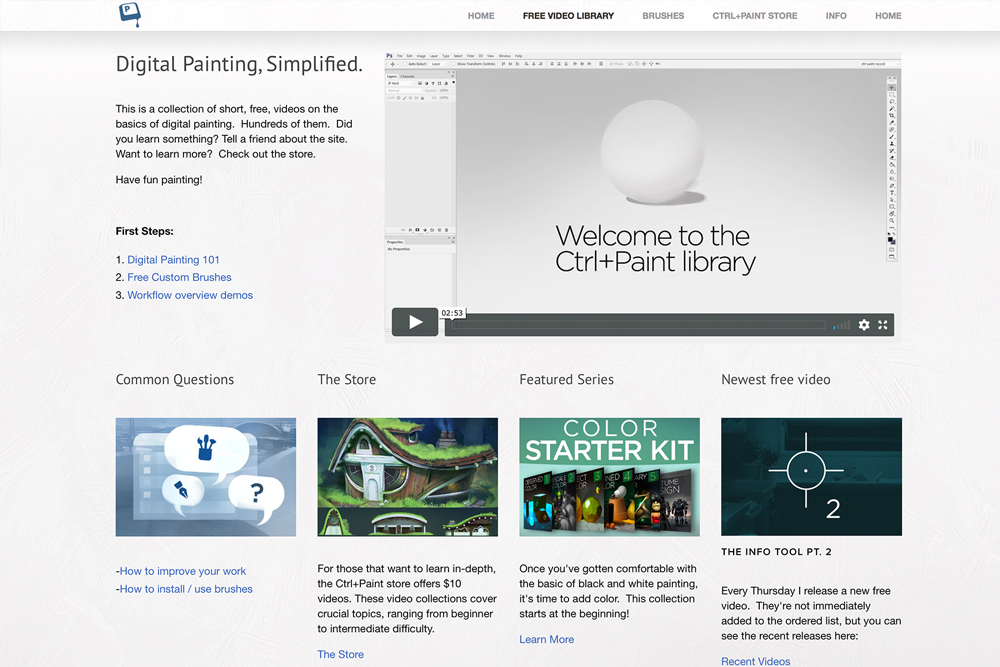The height and width of the screenshot is (667, 1000).
Task: Open the Info Tool Pt. 2 thumbnail
Action: point(811,477)
